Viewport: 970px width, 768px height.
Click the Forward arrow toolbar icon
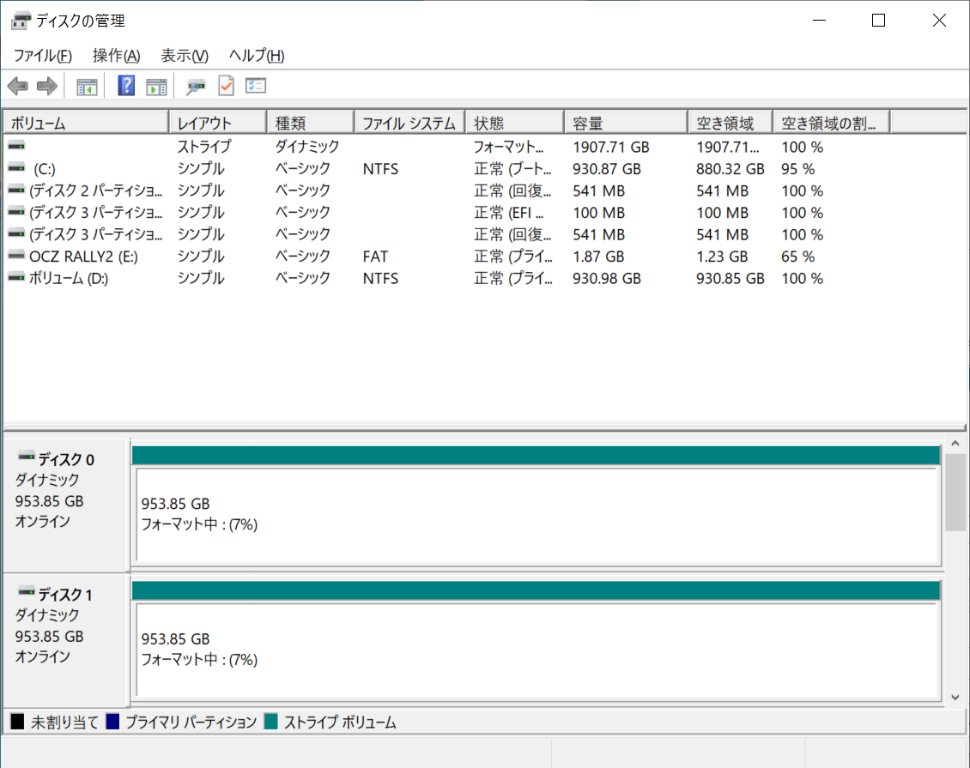(x=46, y=86)
